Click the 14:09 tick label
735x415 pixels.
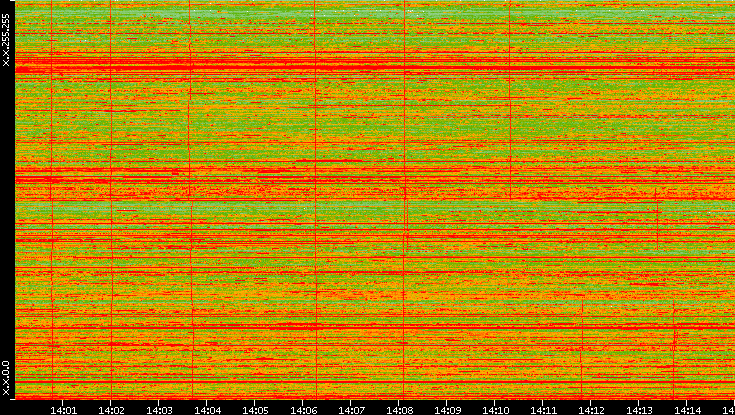point(447,410)
